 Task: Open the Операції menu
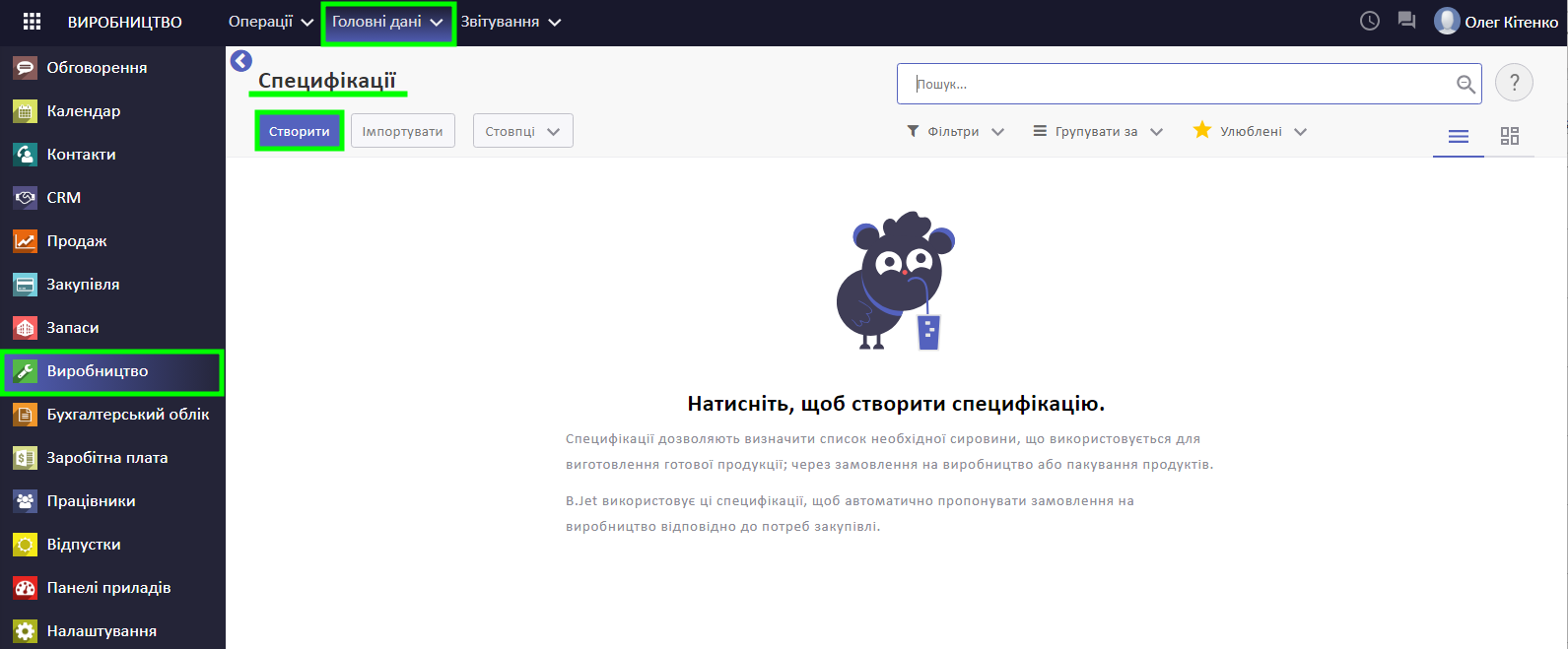coord(270,22)
